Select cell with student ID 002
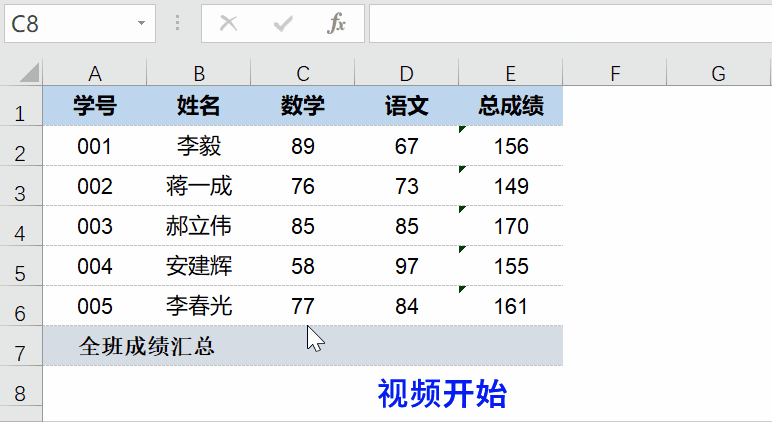772x422 pixels. [95, 186]
